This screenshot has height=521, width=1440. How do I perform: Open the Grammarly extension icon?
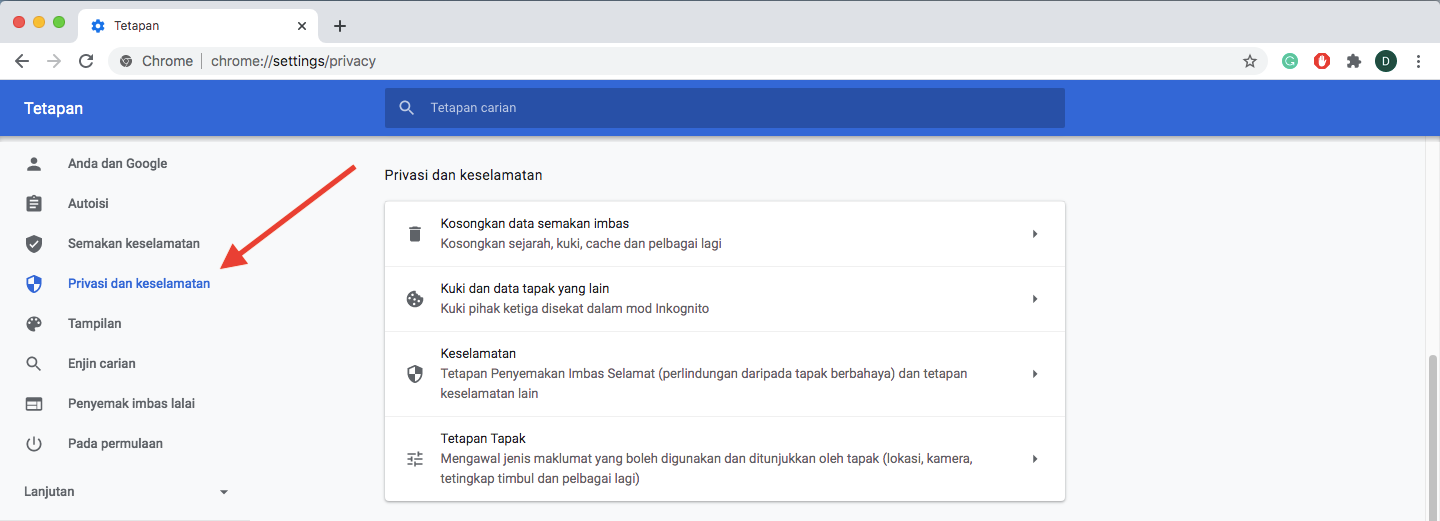tap(1290, 61)
